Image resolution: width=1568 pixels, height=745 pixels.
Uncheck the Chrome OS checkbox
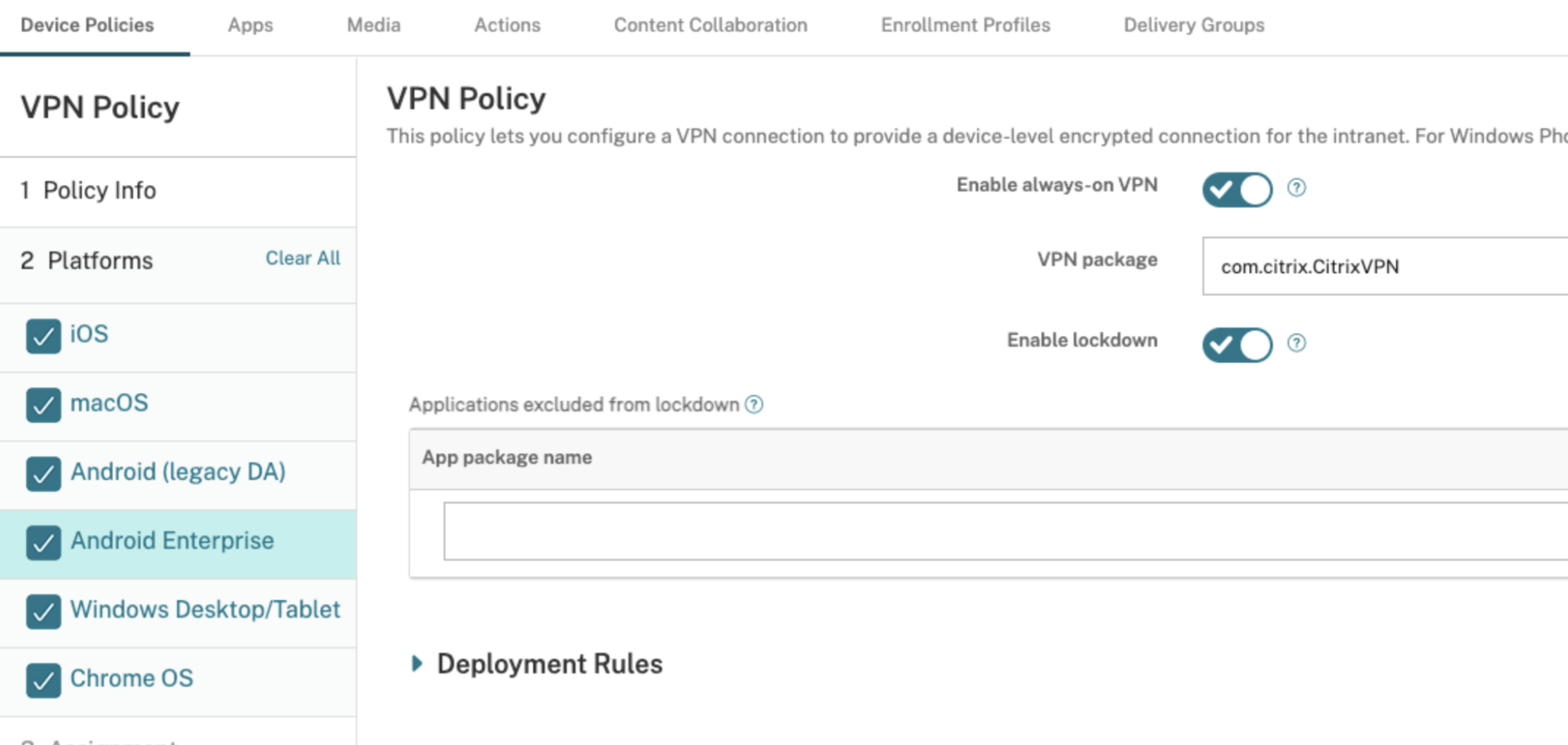click(x=44, y=680)
